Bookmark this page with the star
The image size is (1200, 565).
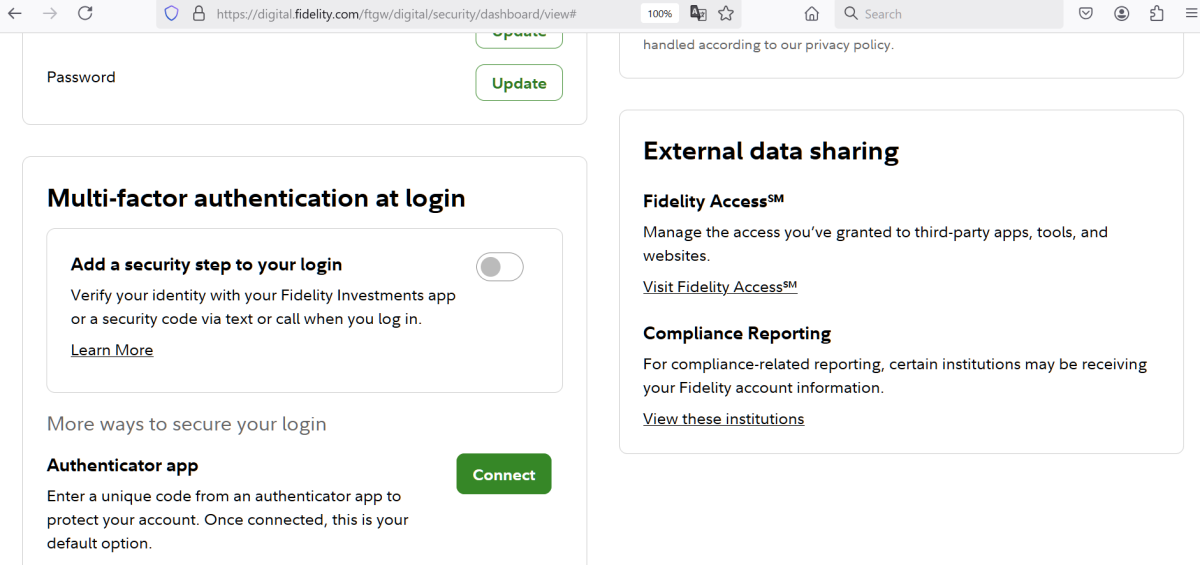coord(726,14)
